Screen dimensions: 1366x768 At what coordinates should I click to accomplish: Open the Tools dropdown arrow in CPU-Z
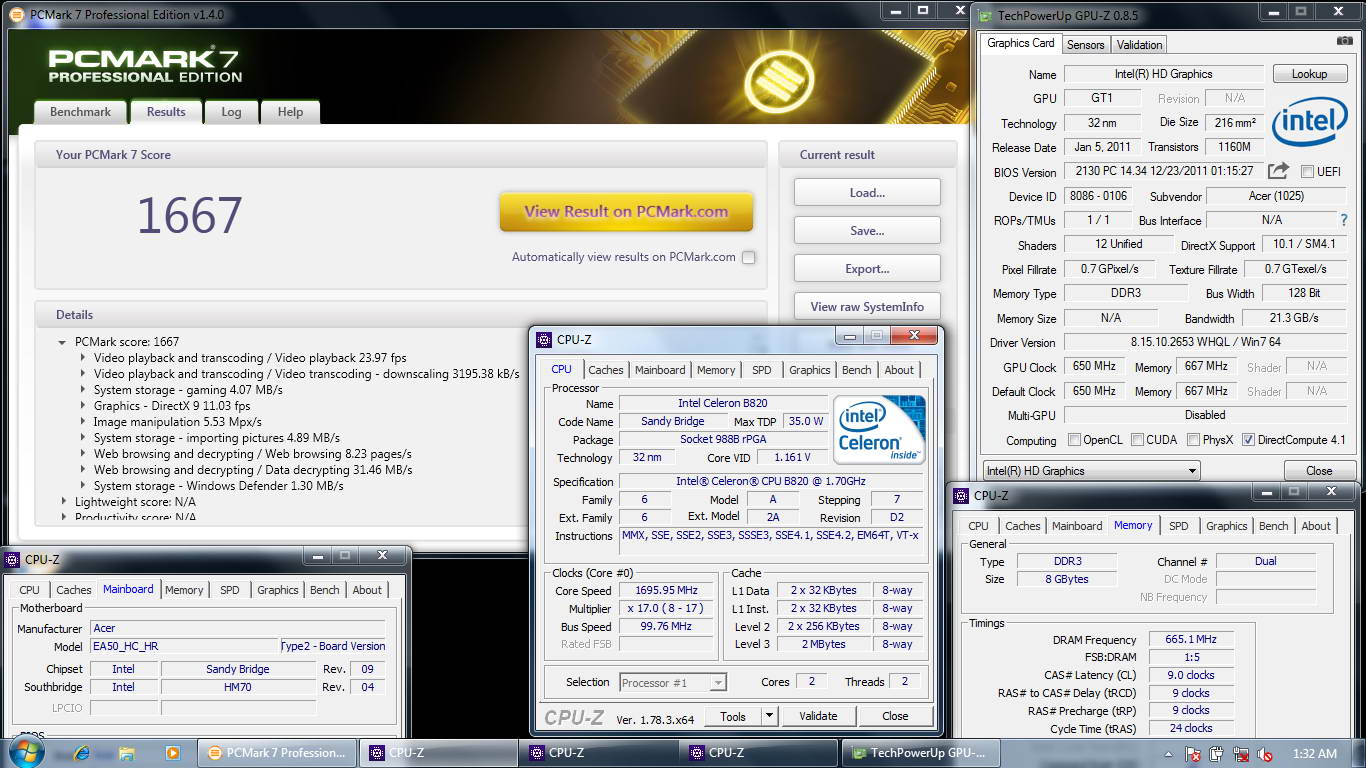[x=769, y=716]
